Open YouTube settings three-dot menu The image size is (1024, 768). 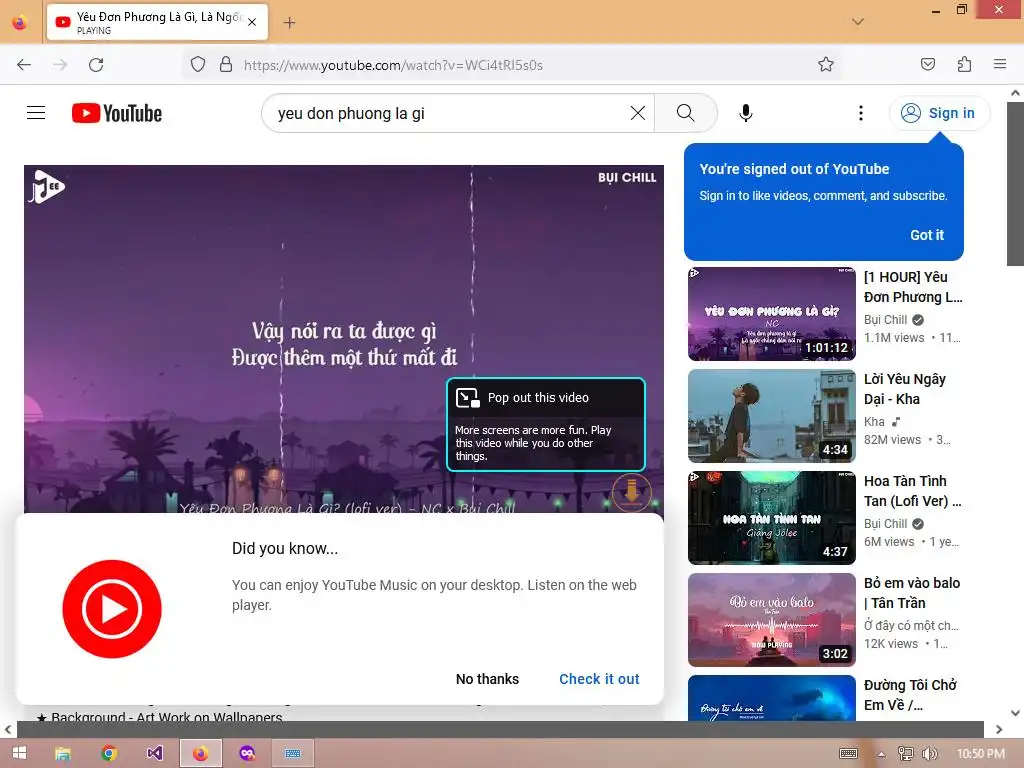point(861,113)
